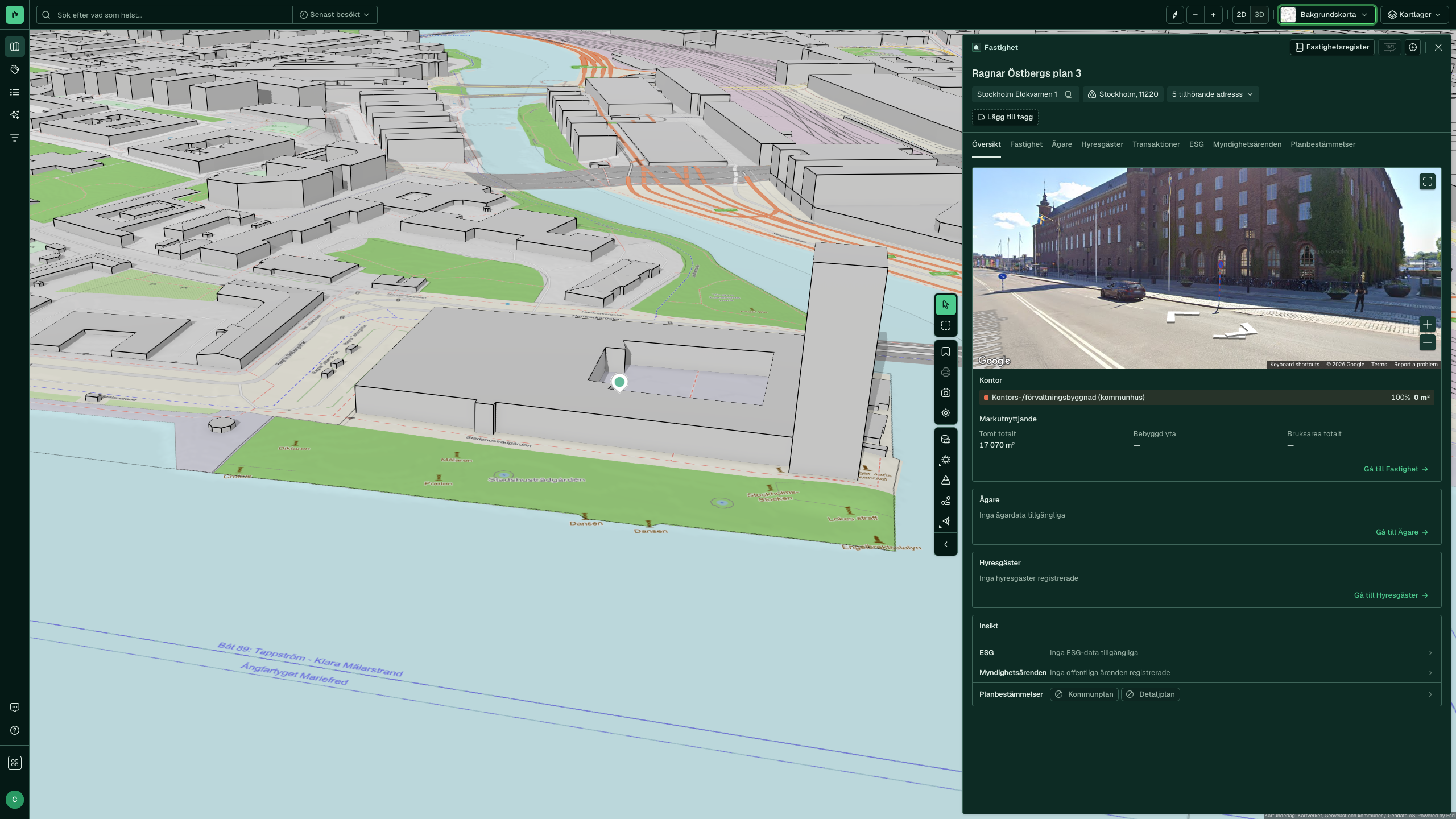Viewport: 1456px width, 819px height.
Task: Switch to the Hyresgäster tab
Action: pyautogui.click(x=1102, y=144)
